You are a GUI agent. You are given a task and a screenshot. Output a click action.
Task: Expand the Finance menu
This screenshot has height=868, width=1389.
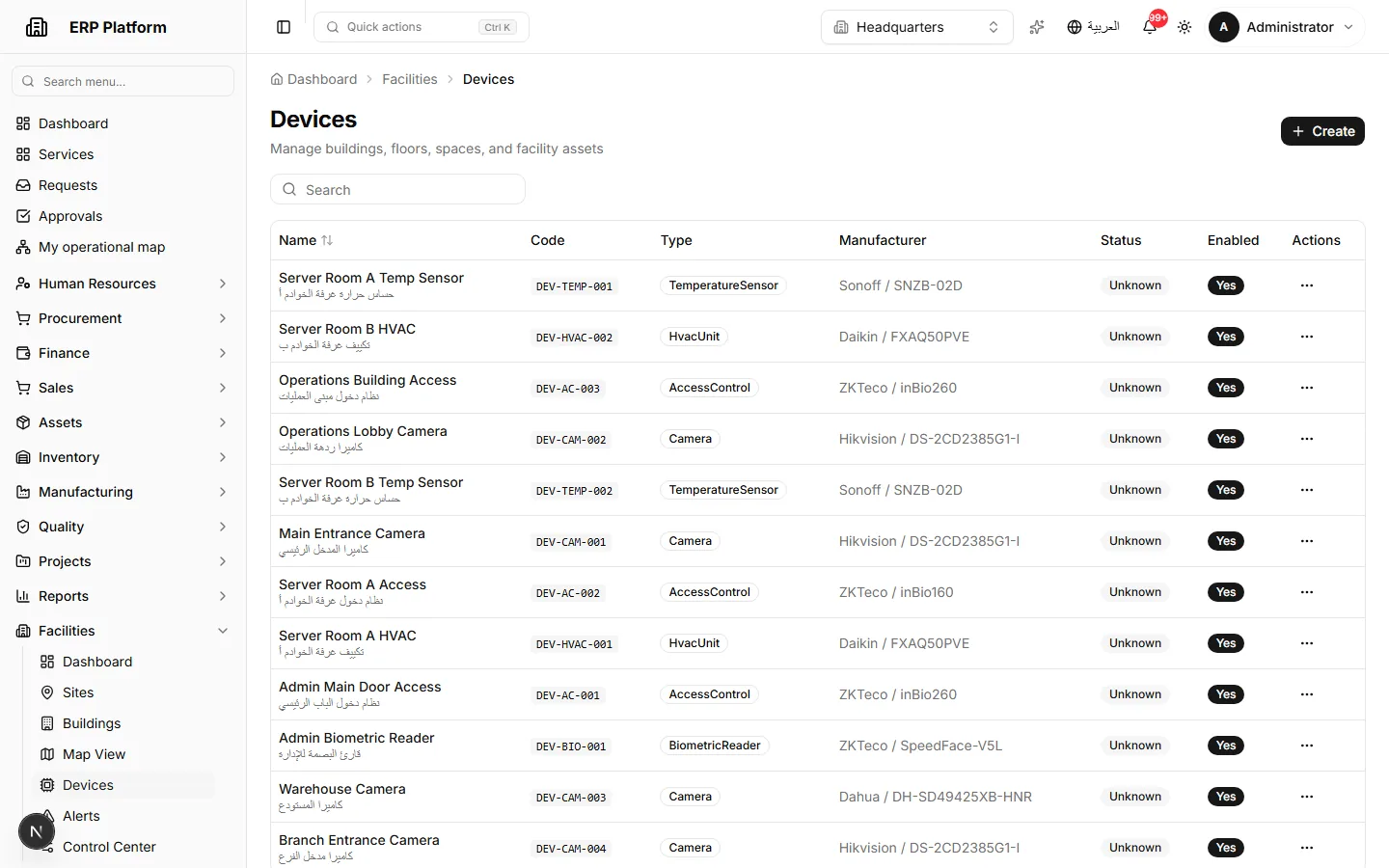tap(123, 353)
